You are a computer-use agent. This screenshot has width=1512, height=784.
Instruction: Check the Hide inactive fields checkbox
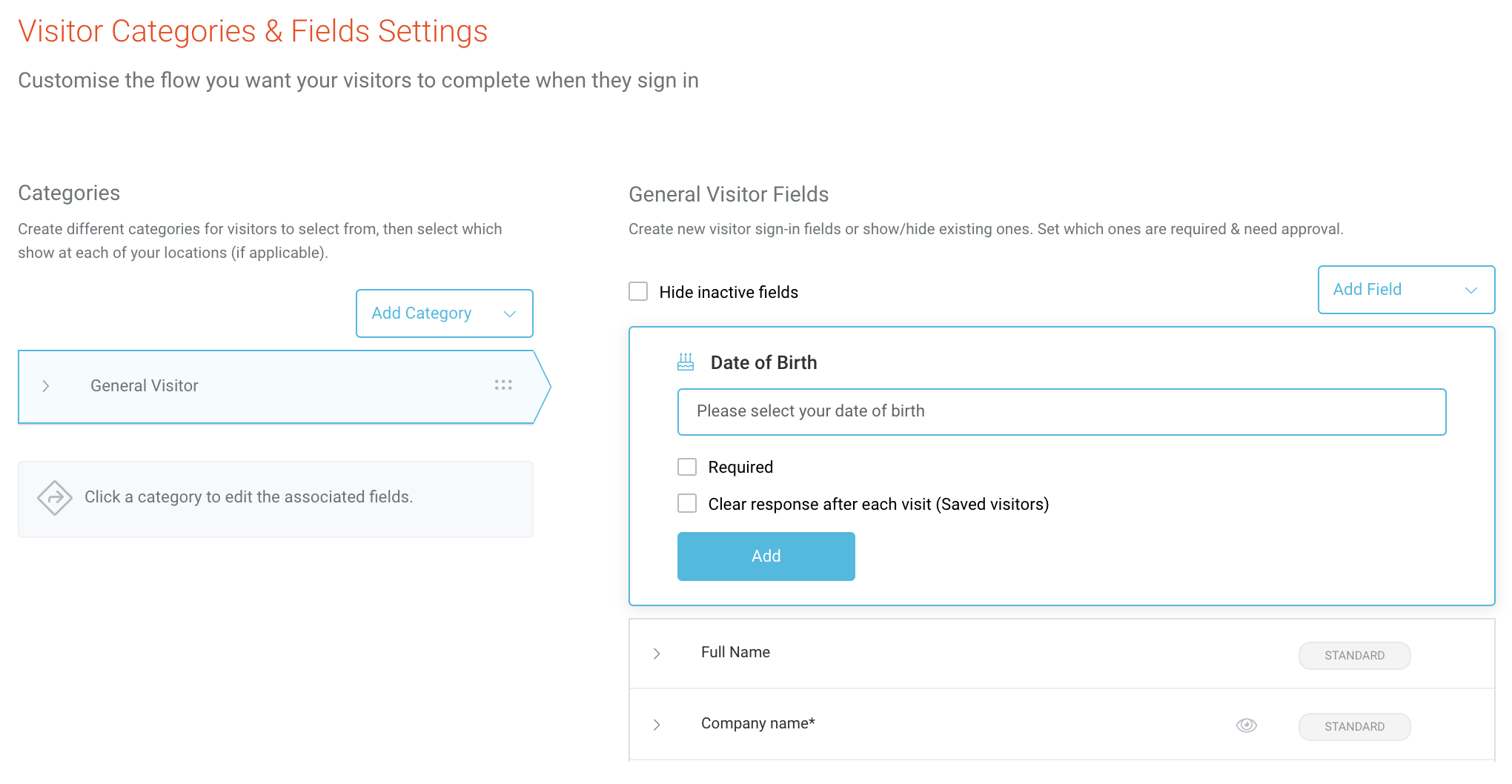point(638,291)
